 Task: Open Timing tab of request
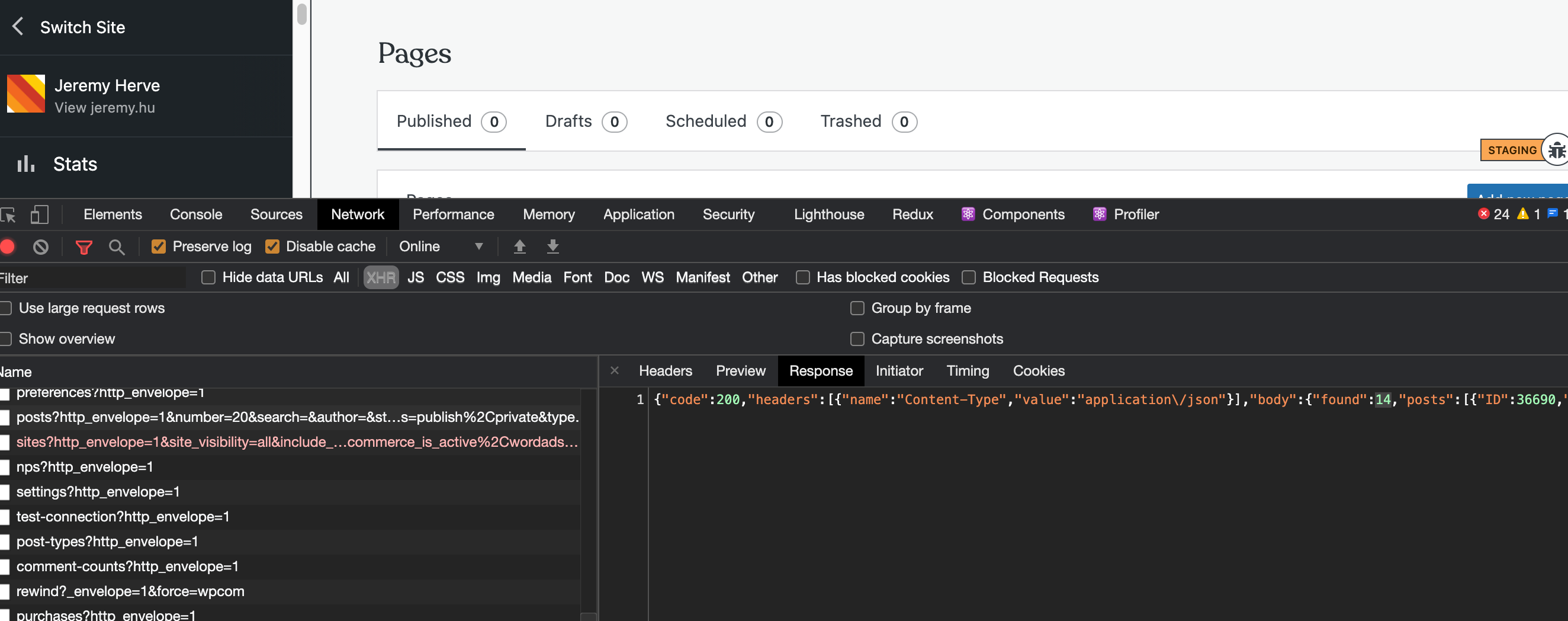coord(967,370)
